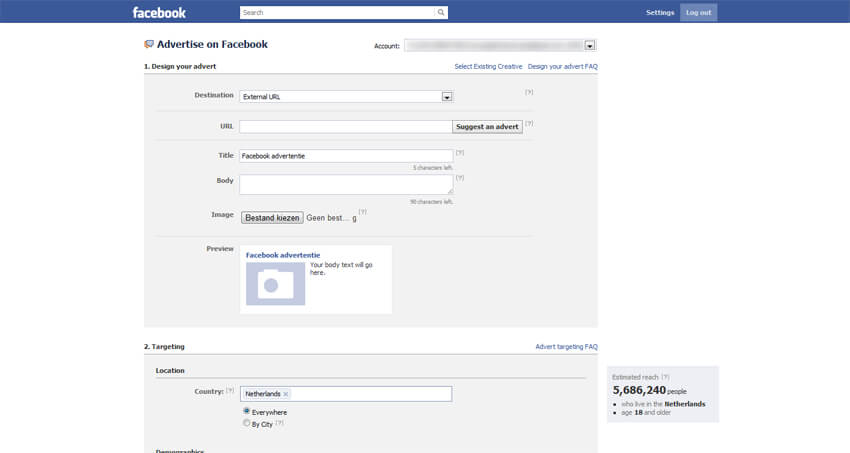Screen dimensions: 850x453
Task: Focus the Country input box
Action: [346, 394]
